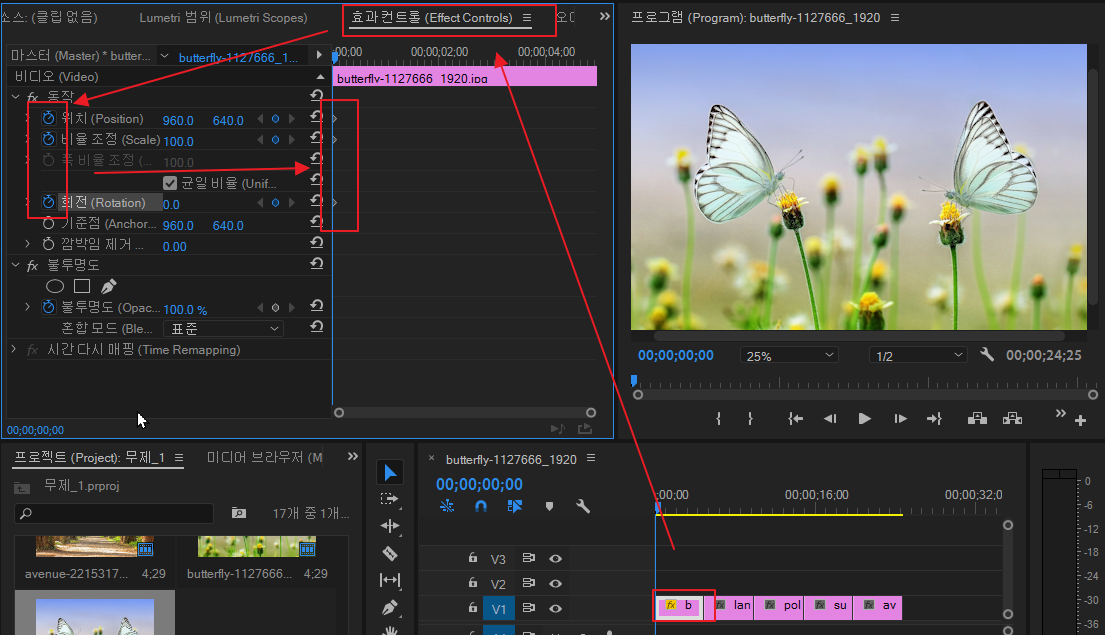Toggle V2 track output eye
The image size is (1105, 635).
click(555, 584)
